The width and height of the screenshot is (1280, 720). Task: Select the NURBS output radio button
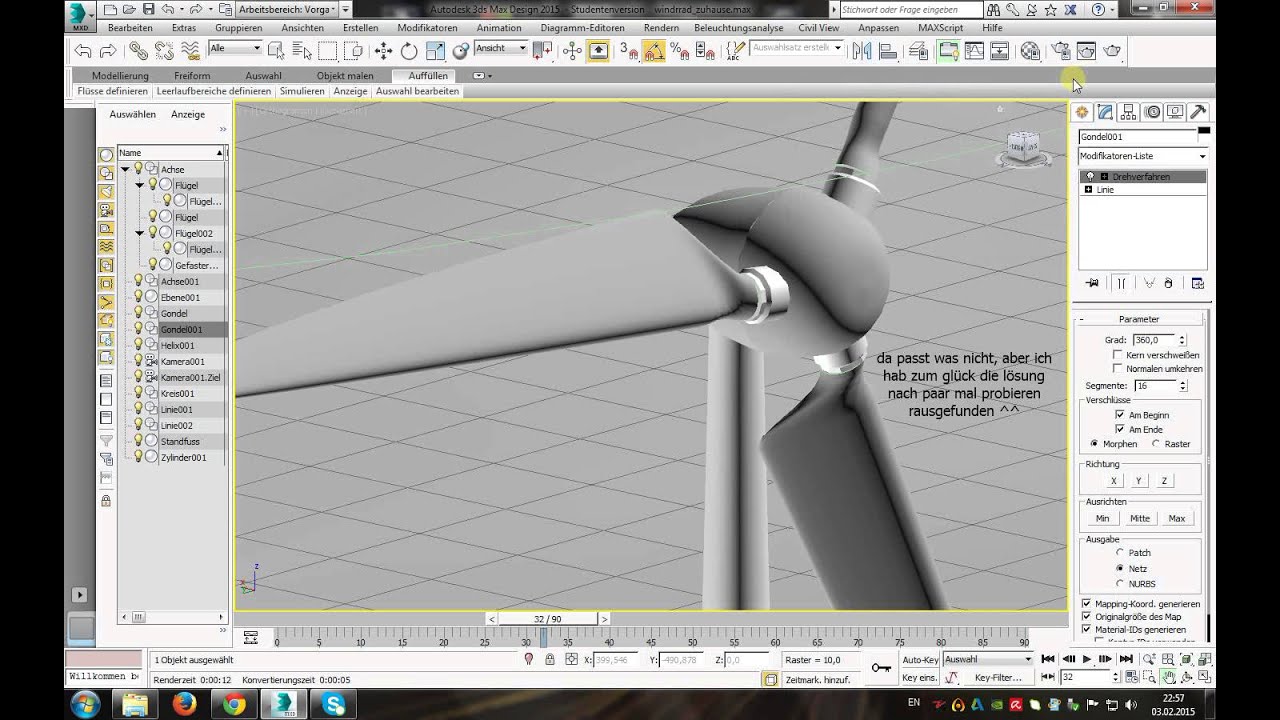point(1120,583)
